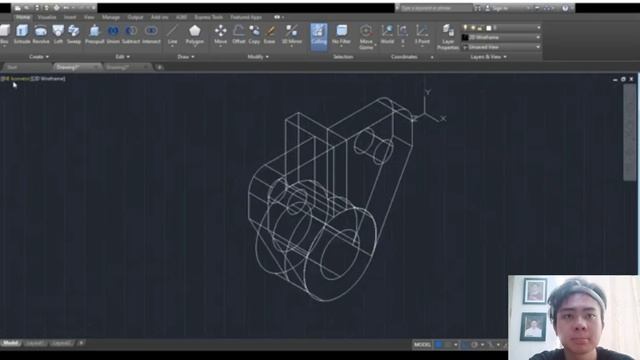This screenshot has height=360, width=640.
Task: Click the Intersect solids tool
Action: [151, 34]
